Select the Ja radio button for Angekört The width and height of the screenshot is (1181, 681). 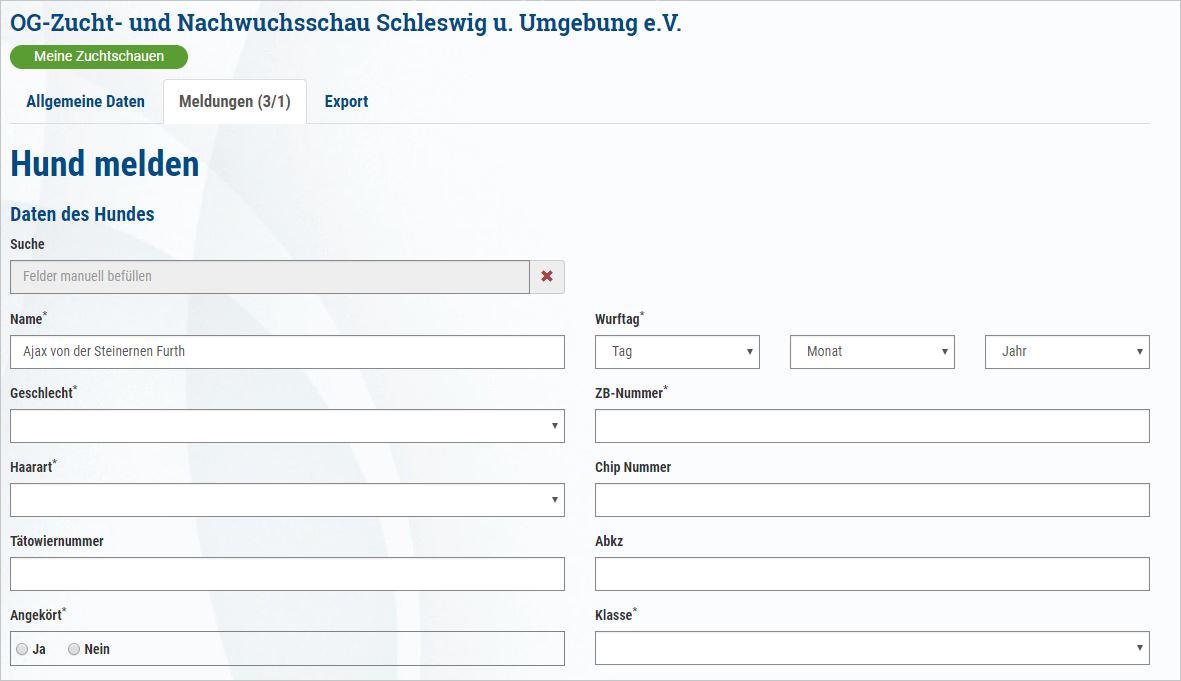tap(22, 649)
